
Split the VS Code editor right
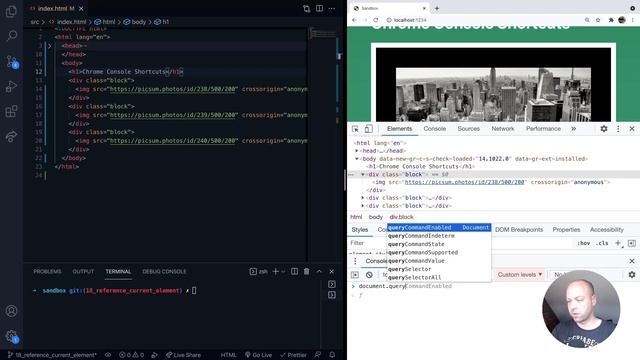319,9
